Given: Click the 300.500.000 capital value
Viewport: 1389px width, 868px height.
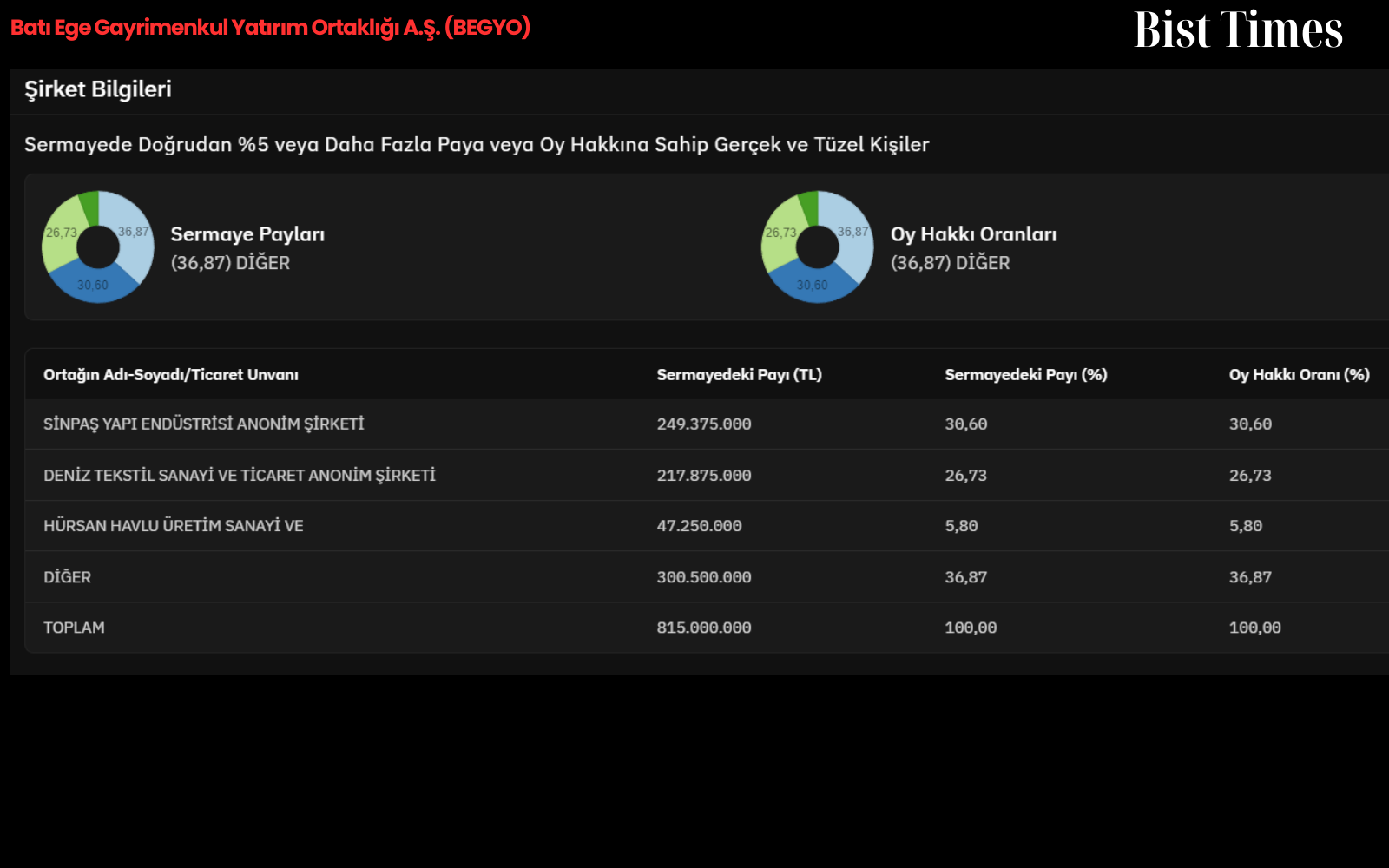Looking at the screenshot, I should click(x=704, y=577).
